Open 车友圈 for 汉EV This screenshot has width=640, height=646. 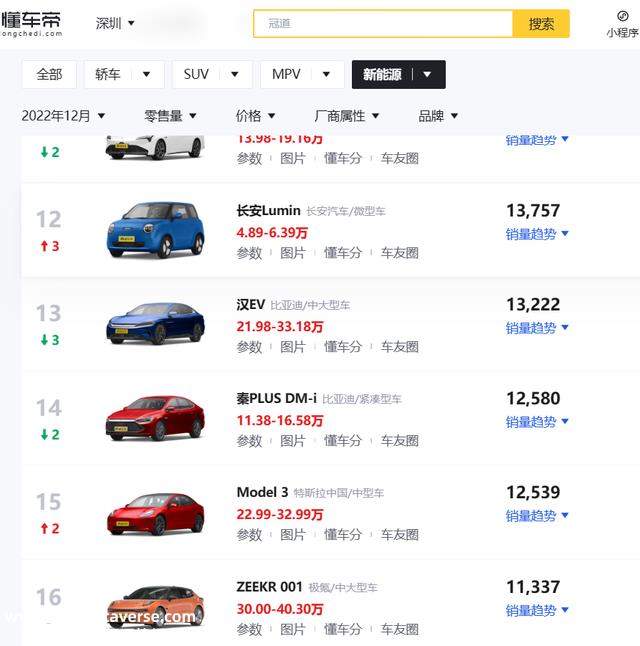coord(399,346)
